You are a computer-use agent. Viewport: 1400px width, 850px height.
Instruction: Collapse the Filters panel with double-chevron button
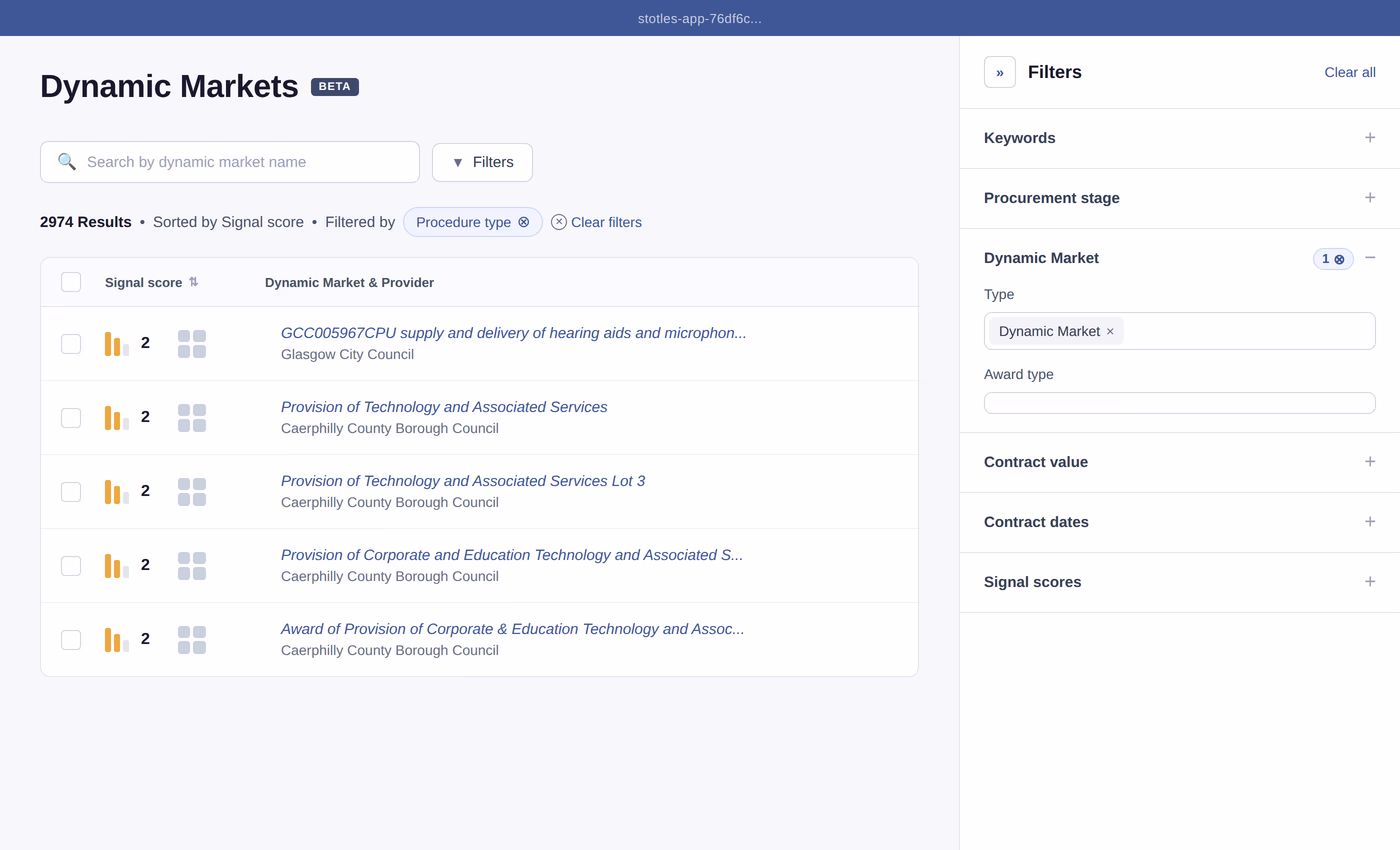click(x=999, y=72)
